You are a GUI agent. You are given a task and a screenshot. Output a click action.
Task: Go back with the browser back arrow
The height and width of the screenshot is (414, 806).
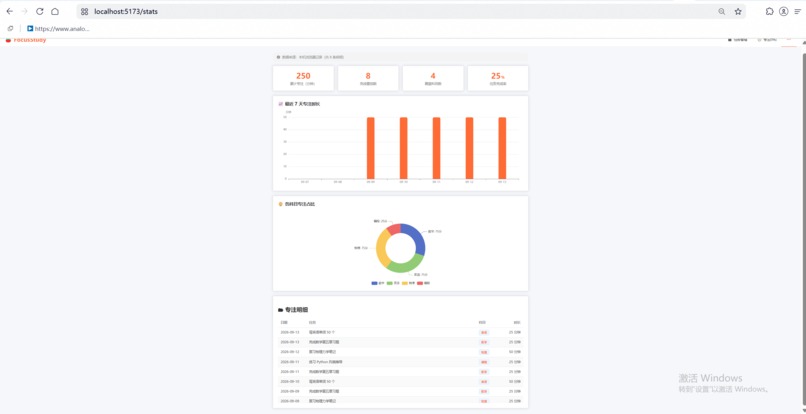tap(9, 11)
